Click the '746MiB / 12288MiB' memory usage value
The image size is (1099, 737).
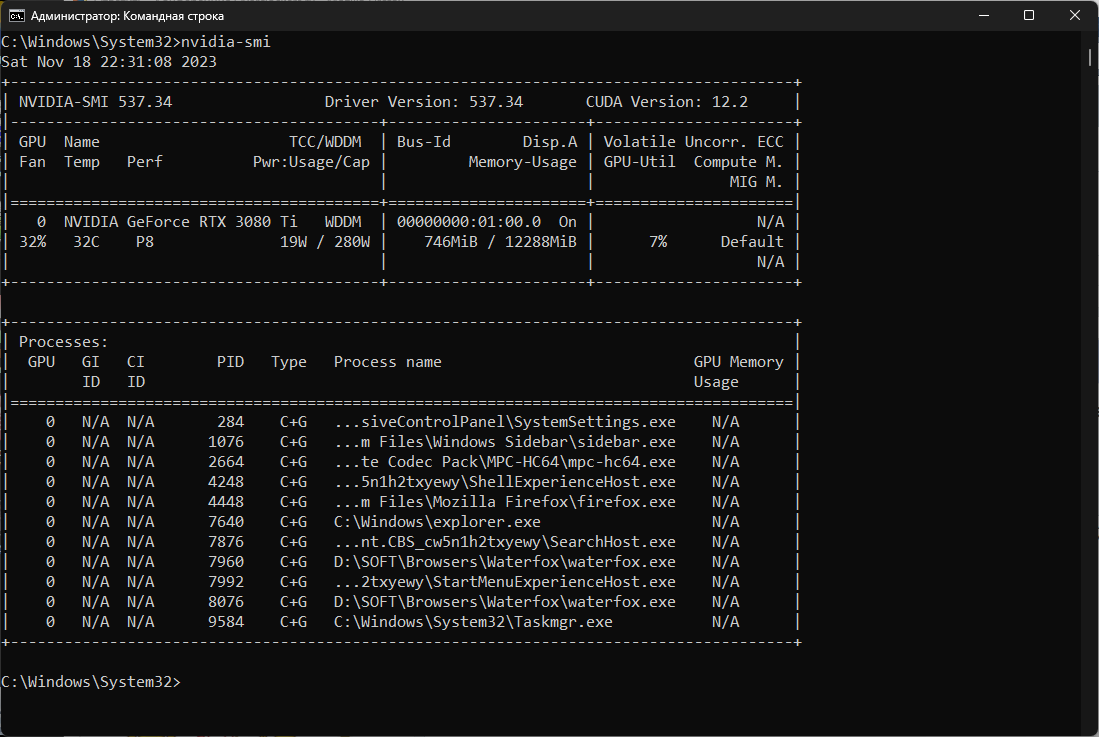[500, 242]
